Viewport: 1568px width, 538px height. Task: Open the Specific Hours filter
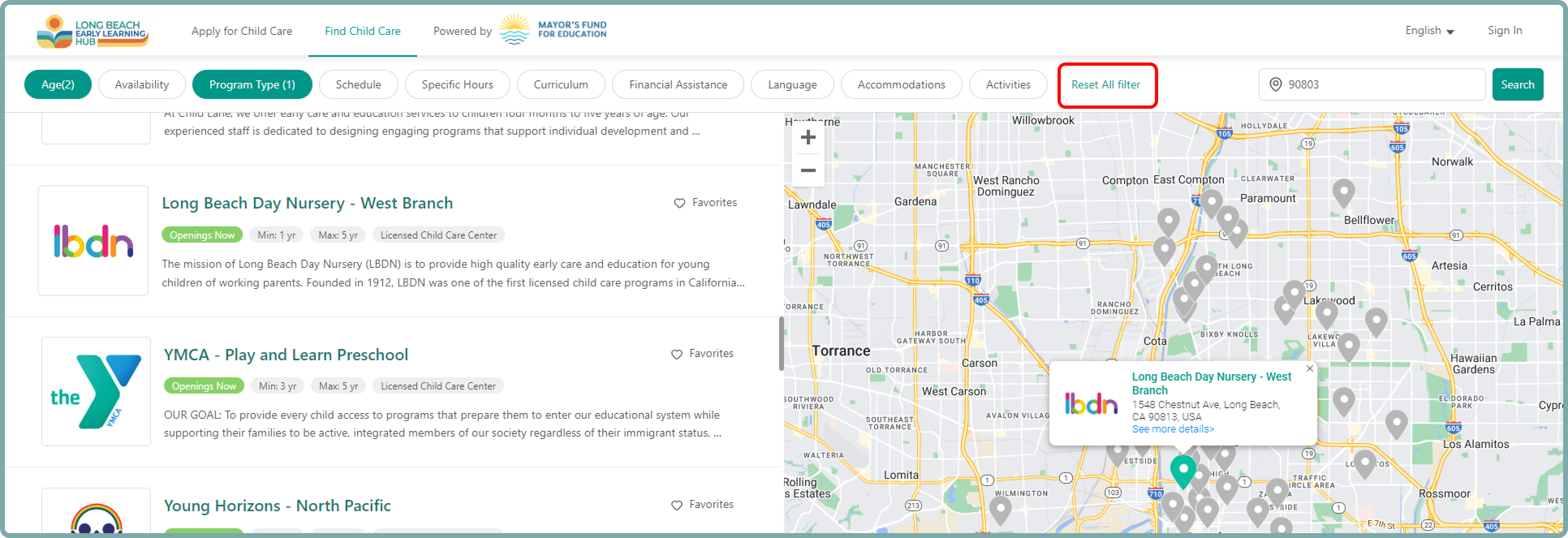[457, 84]
